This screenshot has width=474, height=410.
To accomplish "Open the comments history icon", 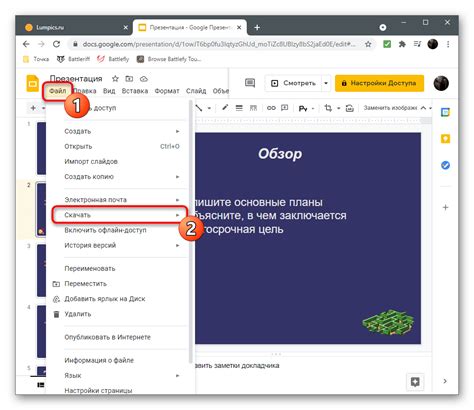I will pyautogui.click(x=250, y=83).
